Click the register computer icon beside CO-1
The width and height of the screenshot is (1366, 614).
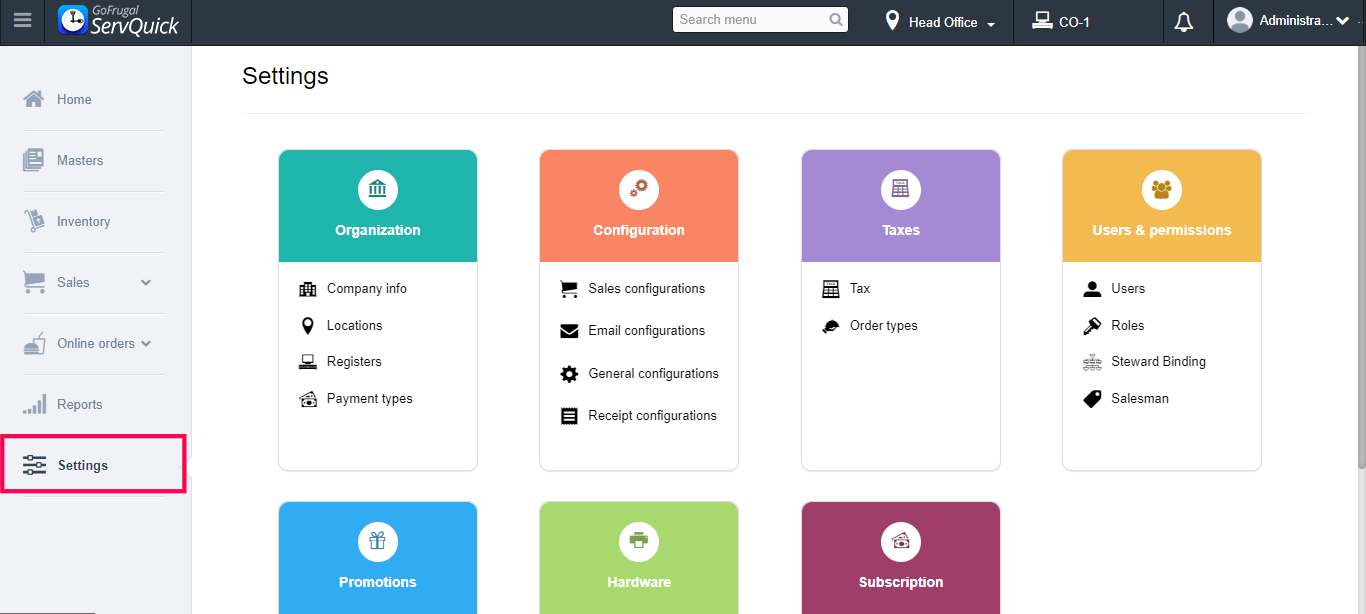[1042, 20]
